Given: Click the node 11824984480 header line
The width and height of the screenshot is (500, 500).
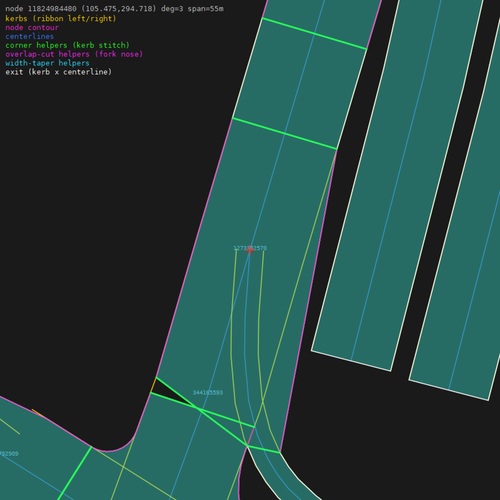Looking at the screenshot, I should 114,9.
